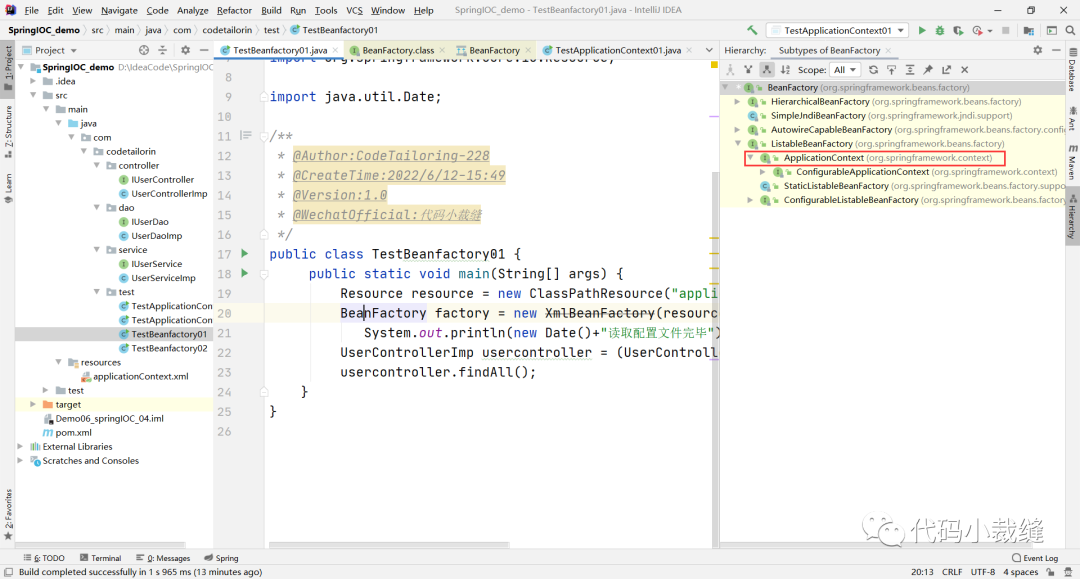This screenshot has width=1080, height=579.
Task: Run the TestApplicationContext01 configuration
Action: point(922,31)
